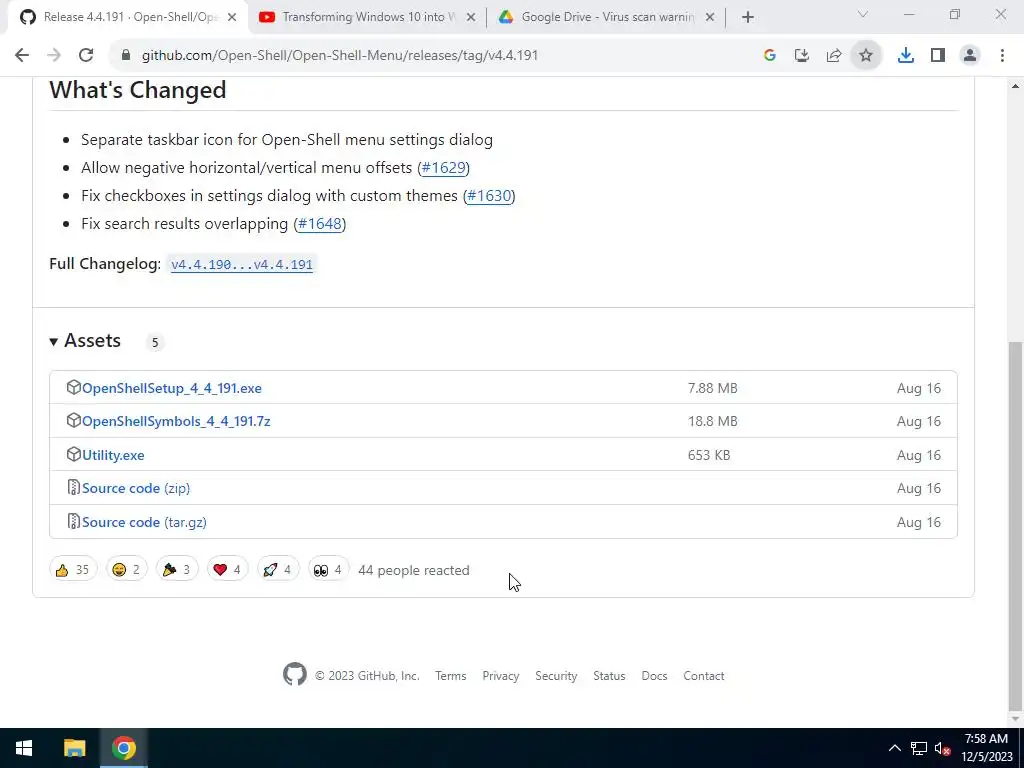Open the Docs footer link
The width and height of the screenshot is (1024, 768).
(x=654, y=676)
